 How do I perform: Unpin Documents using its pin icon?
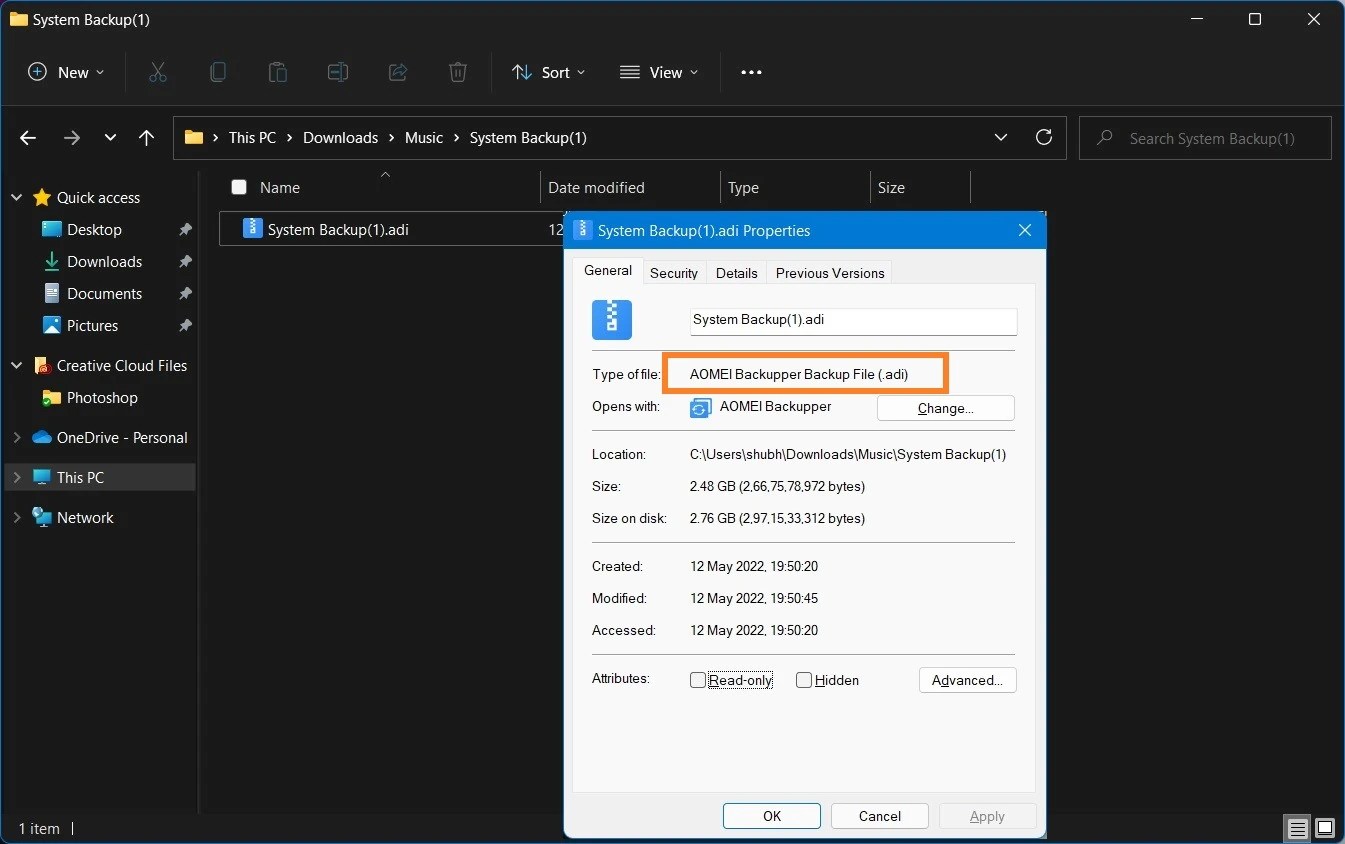point(185,293)
